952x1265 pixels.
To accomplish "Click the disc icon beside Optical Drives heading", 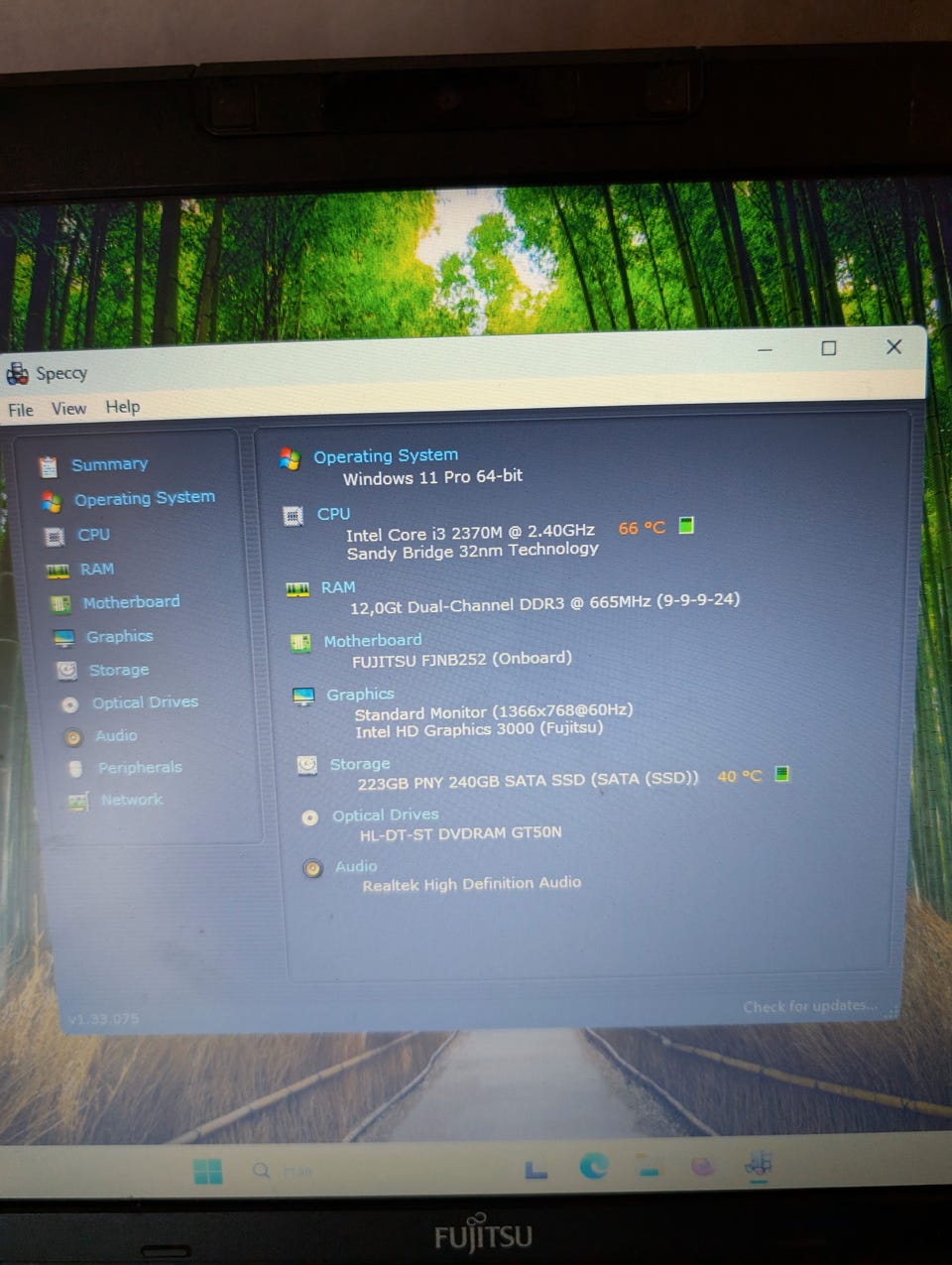I will point(310,818).
